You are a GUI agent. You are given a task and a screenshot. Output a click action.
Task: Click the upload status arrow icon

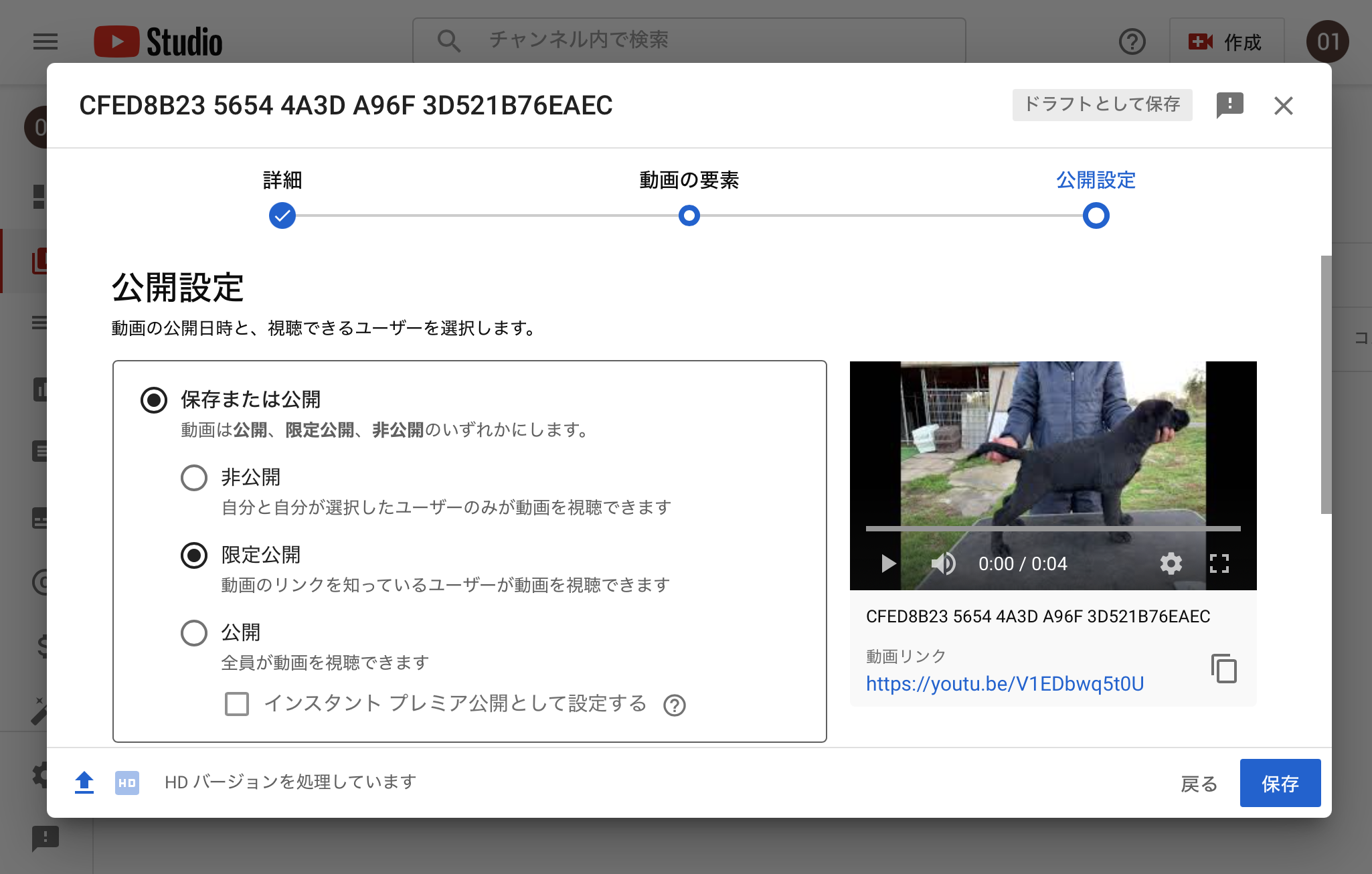(84, 782)
